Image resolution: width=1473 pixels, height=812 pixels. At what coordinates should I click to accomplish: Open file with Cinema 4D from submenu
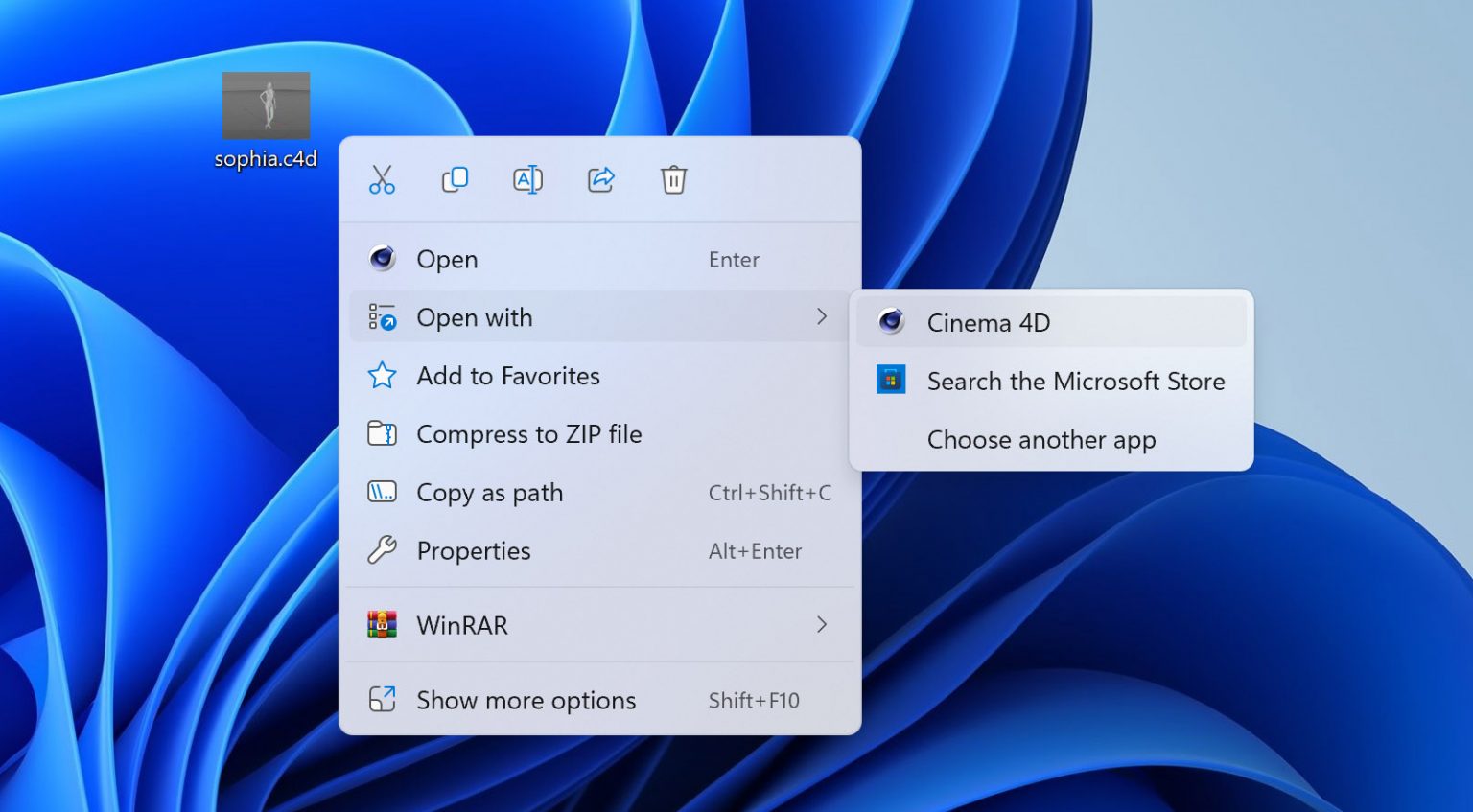click(x=988, y=323)
